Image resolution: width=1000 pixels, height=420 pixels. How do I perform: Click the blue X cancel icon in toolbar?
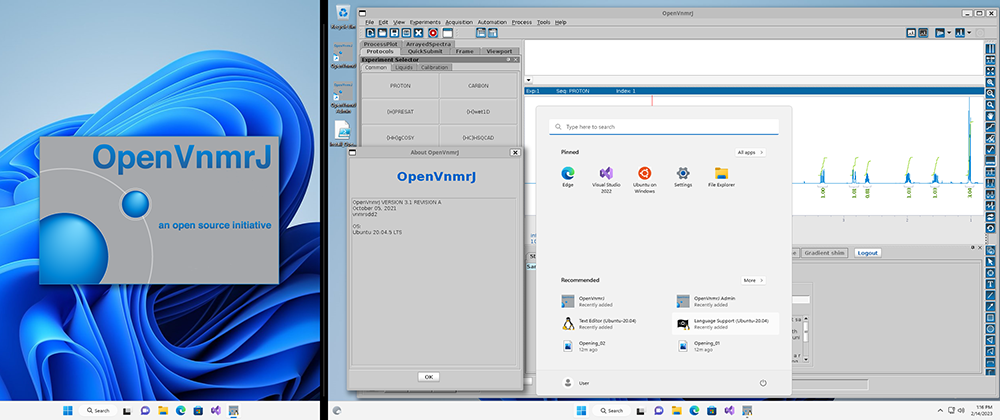click(x=418, y=33)
